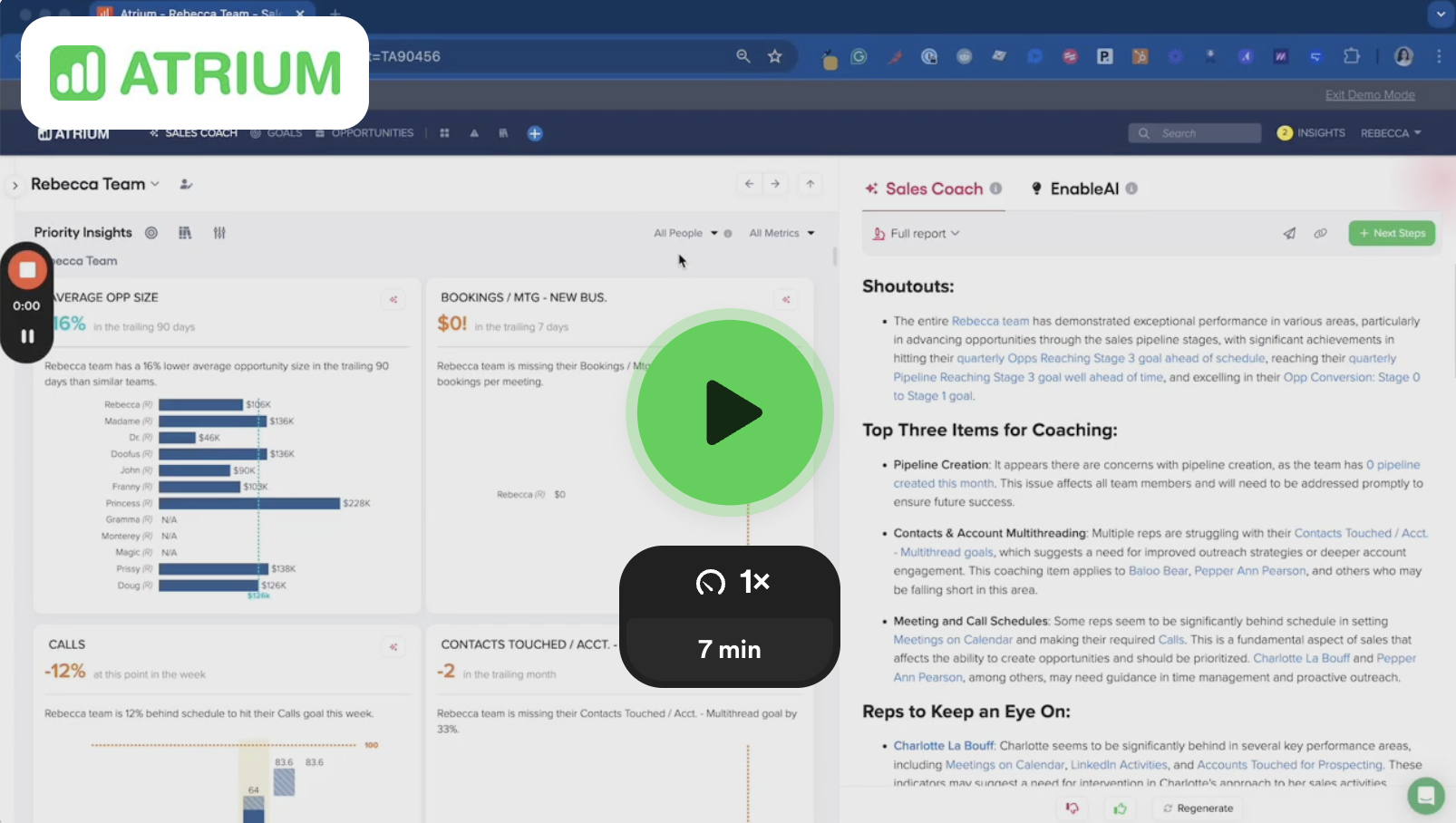Image resolution: width=1456 pixels, height=823 pixels.
Task: Bookmark page with the star icon
Action: pyautogui.click(x=775, y=56)
